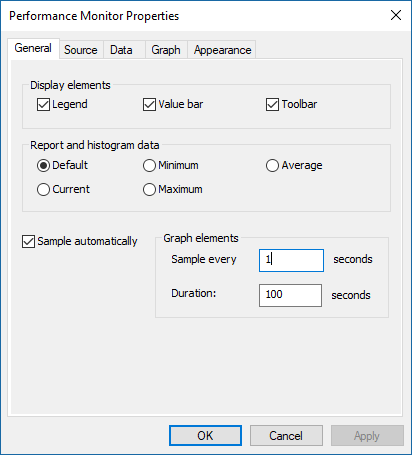Click the Sample every seconds field
412x455 pixels.
coord(291,260)
